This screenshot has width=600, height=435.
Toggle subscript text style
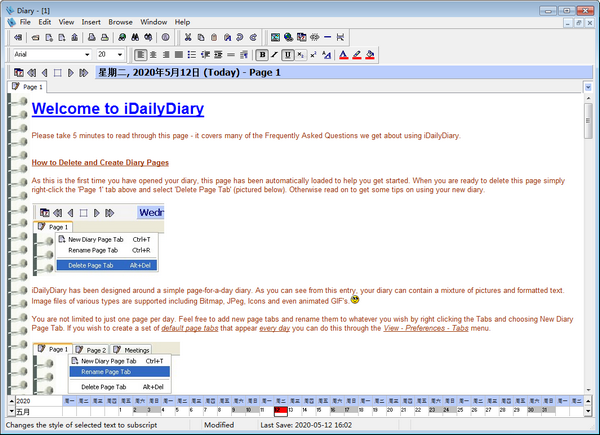[301, 55]
